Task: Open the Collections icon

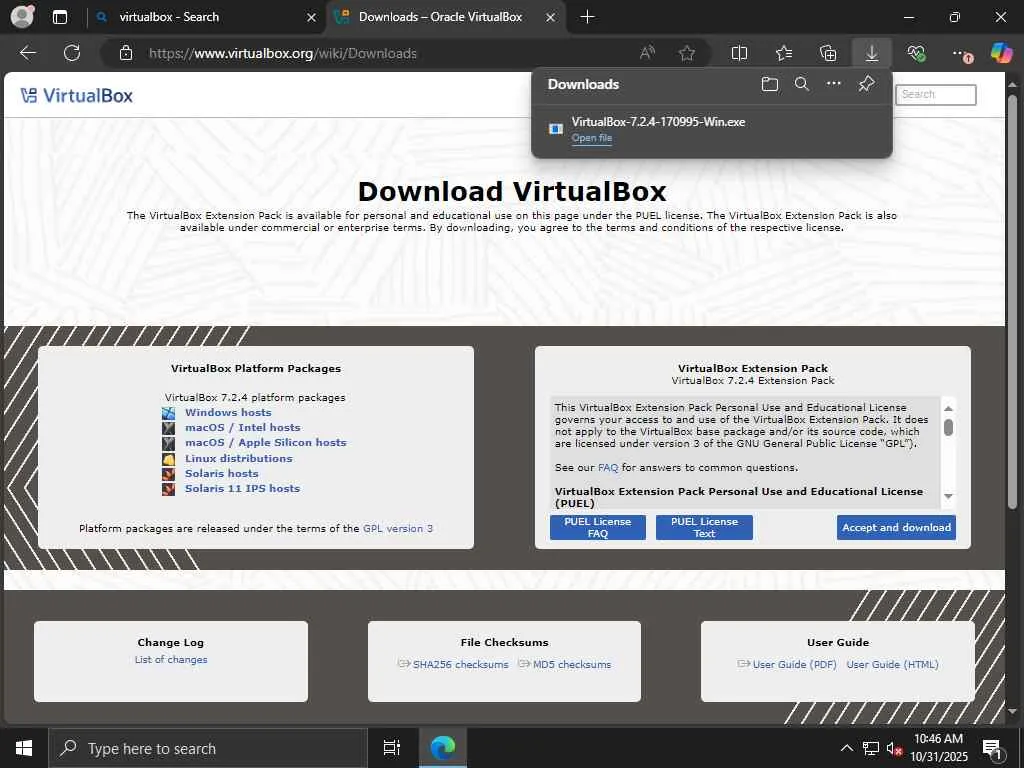Action: click(x=828, y=53)
